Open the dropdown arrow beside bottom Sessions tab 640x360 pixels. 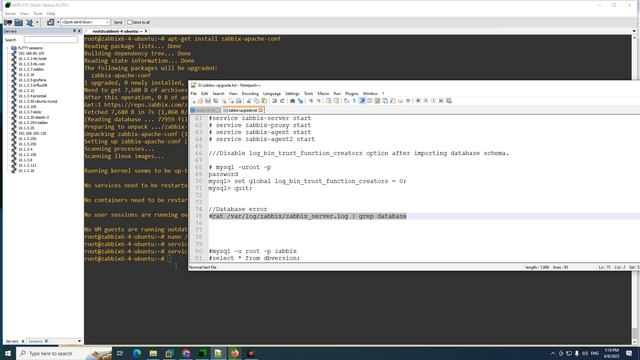tap(79, 341)
